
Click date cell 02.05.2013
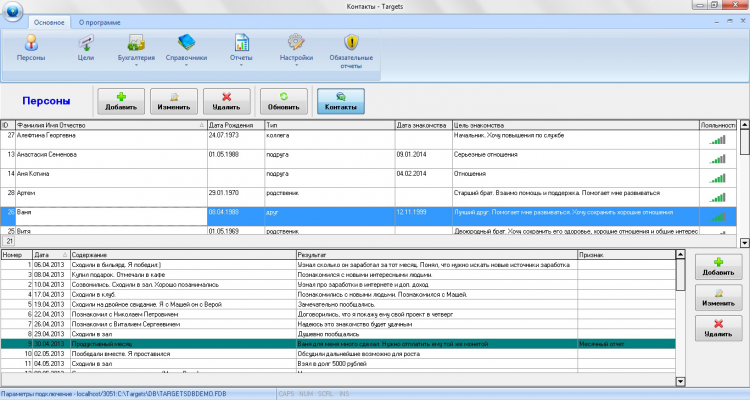pos(51,354)
